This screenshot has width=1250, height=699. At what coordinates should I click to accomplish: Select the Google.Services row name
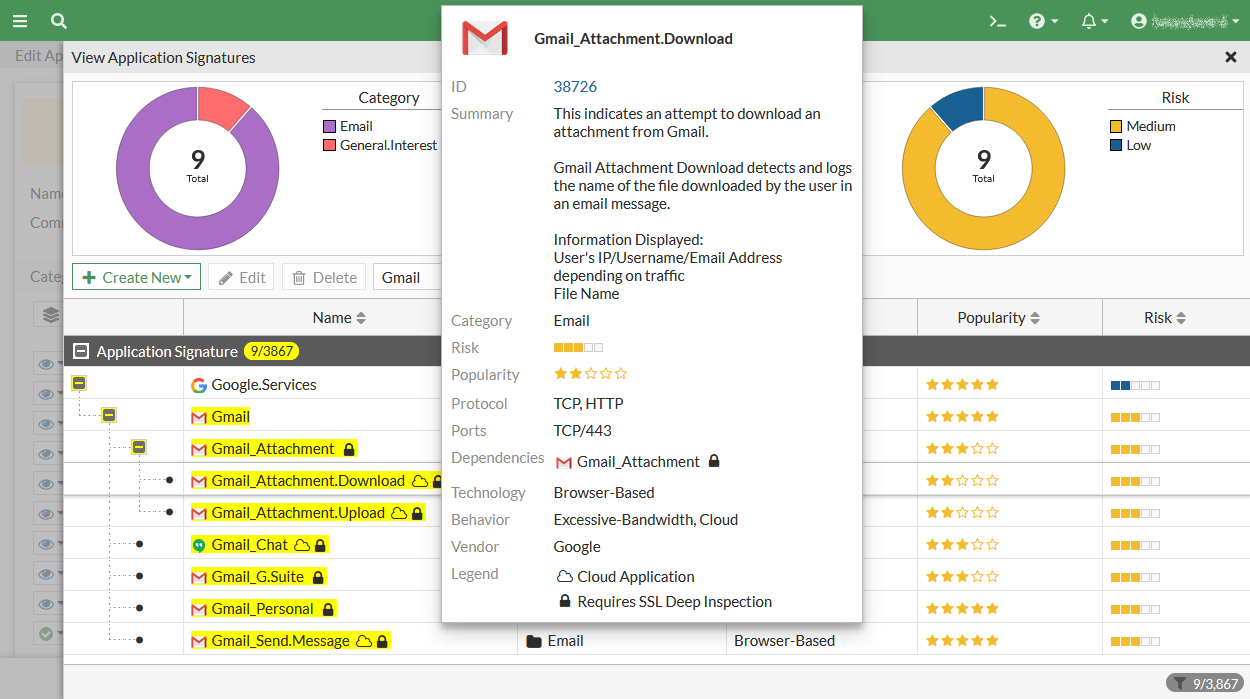264,385
